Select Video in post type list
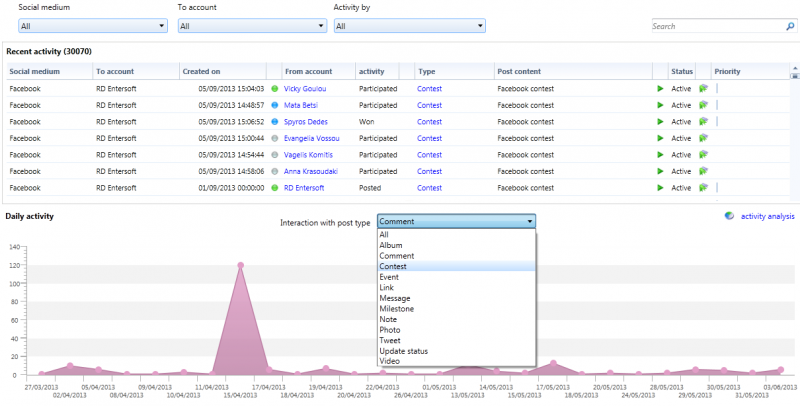 [x=457, y=361]
